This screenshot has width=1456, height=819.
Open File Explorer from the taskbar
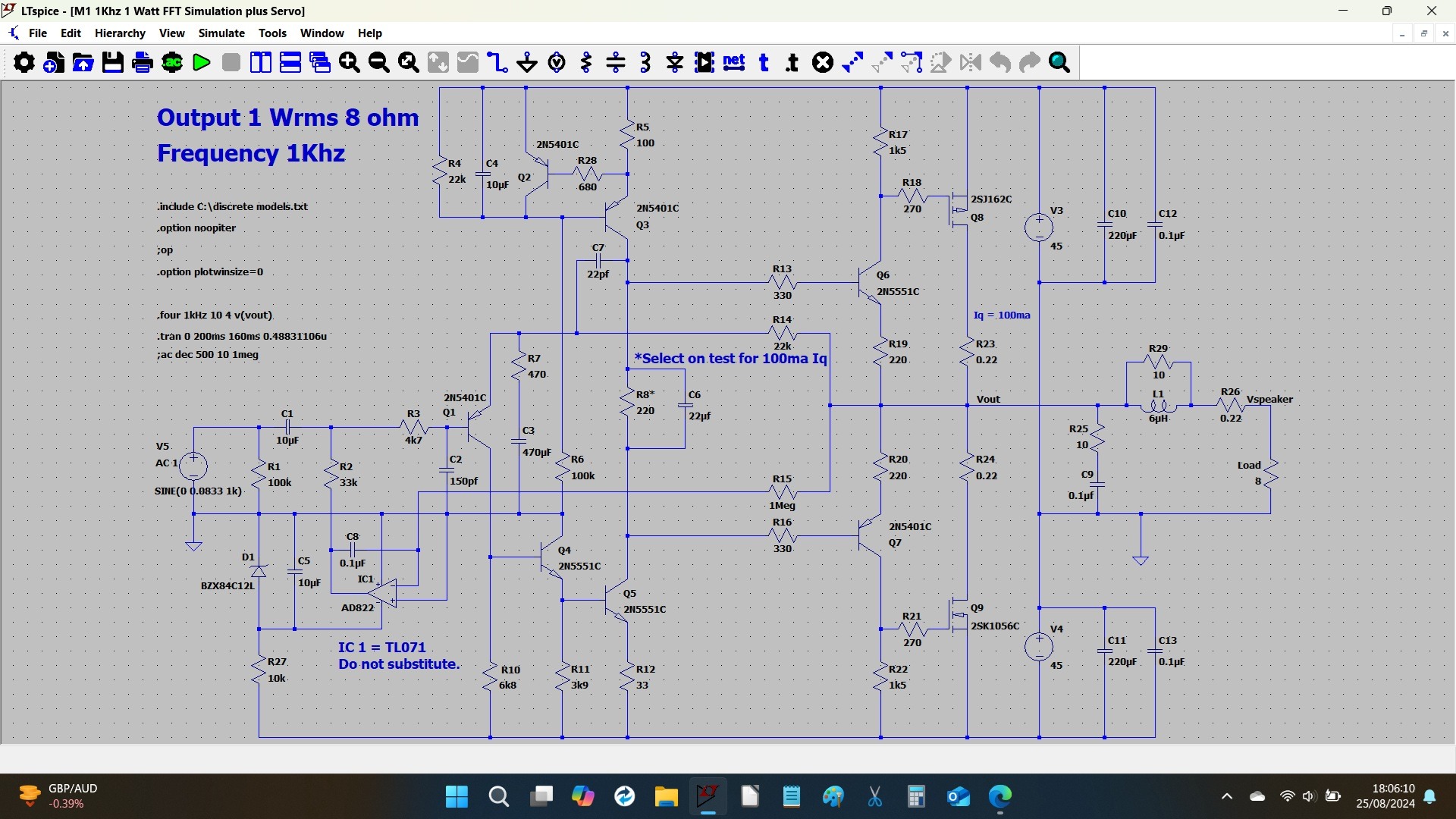666,796
